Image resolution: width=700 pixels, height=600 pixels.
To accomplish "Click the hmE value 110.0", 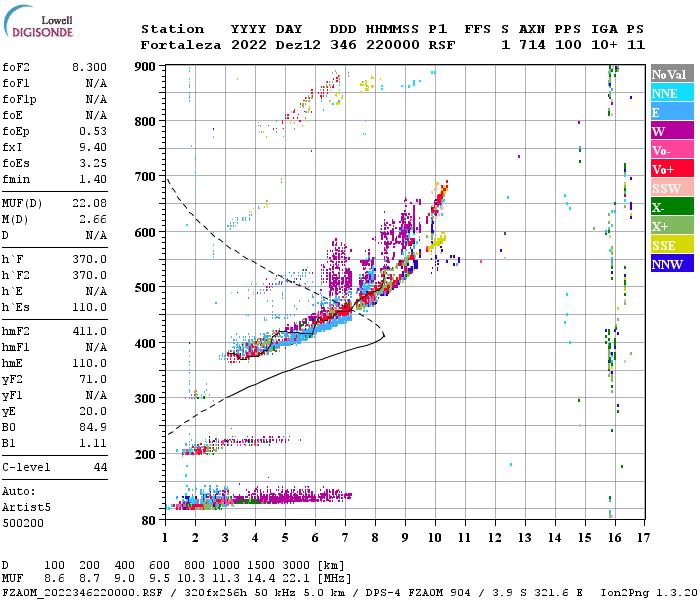I will (x=89, y=363).
